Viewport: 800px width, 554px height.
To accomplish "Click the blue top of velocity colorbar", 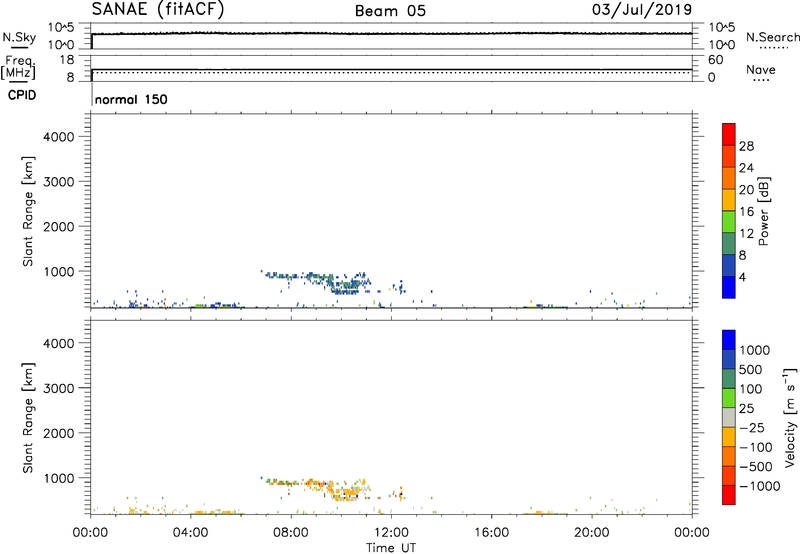I will point(729,339).
